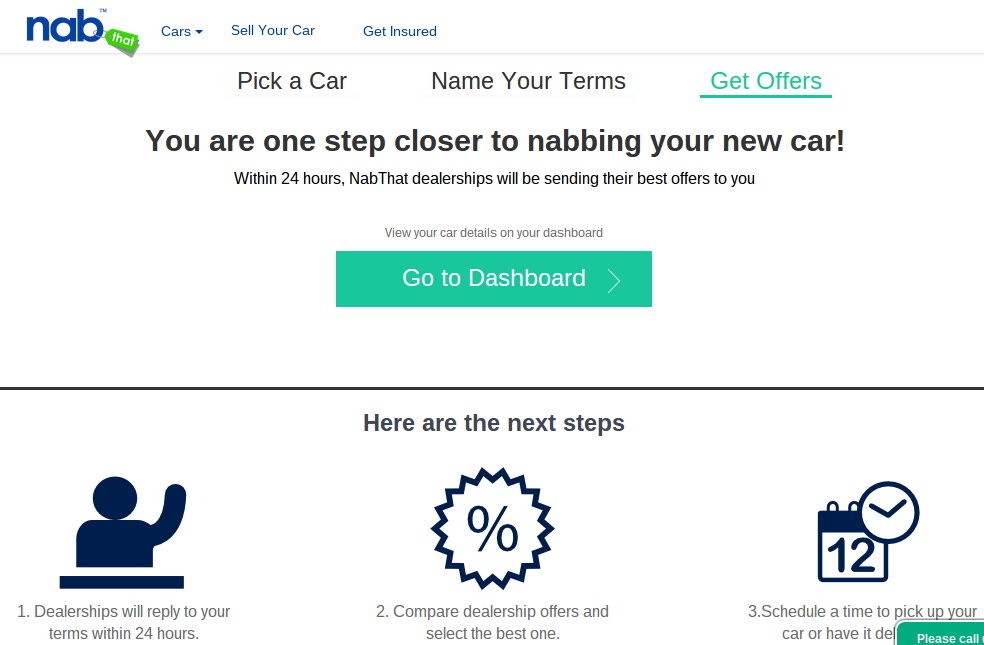Click the 'Schedule a time to pick up' step text

[x=863, y=622]
